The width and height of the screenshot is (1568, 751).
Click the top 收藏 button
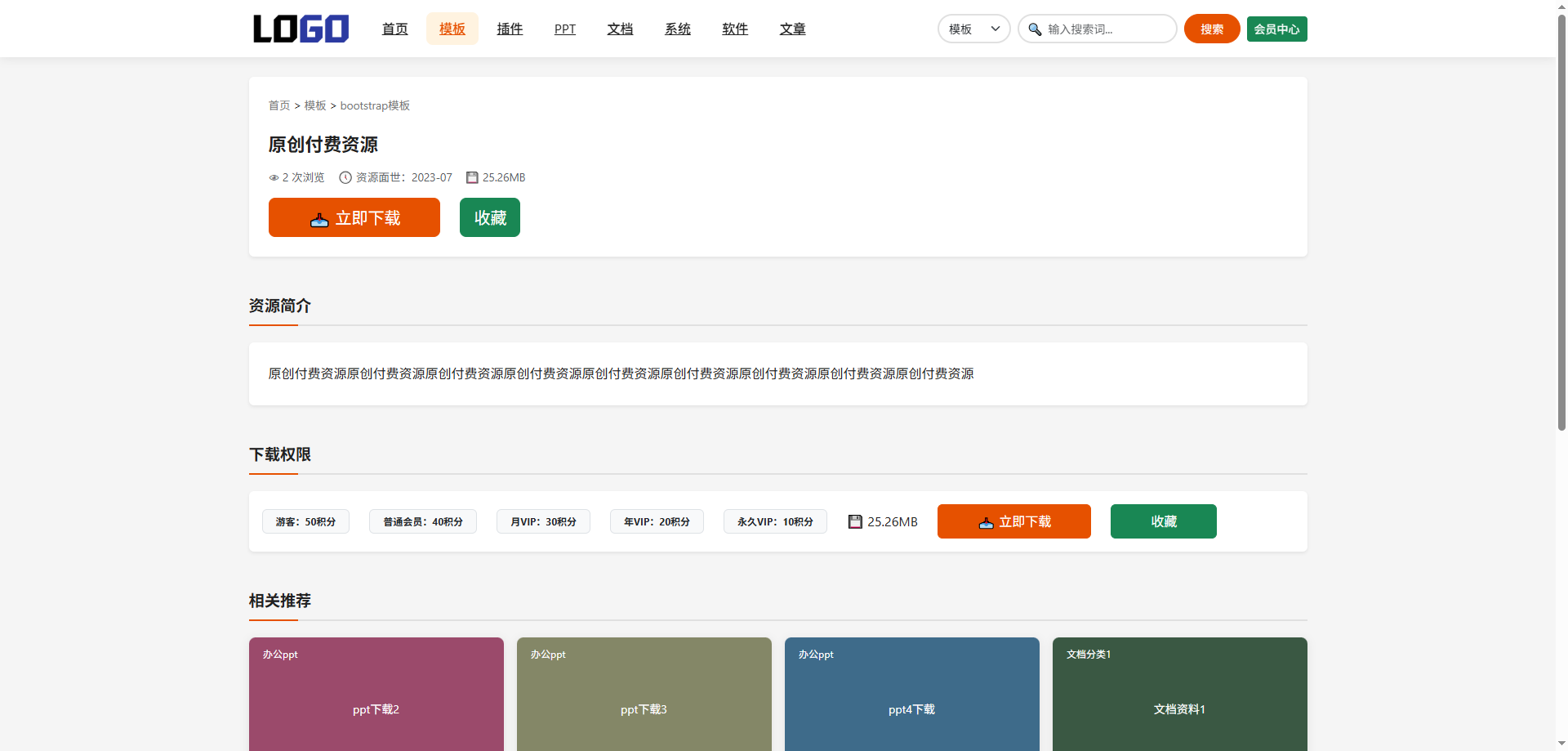[490, 217]
